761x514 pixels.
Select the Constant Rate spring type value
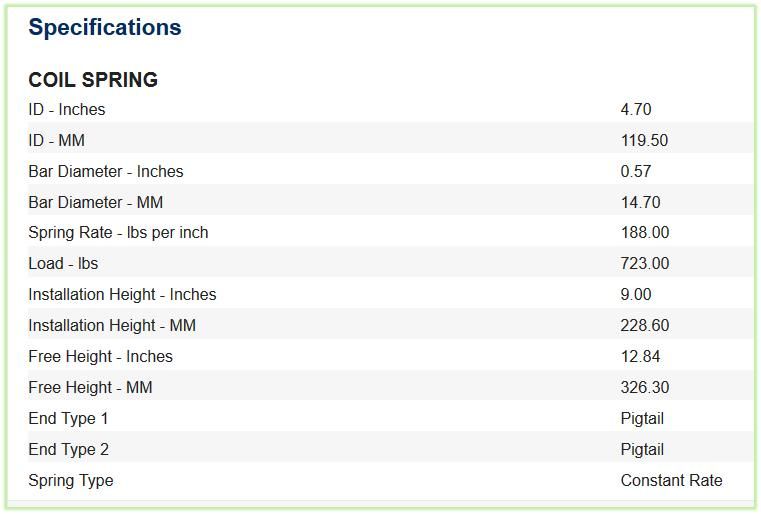(672, 481)
